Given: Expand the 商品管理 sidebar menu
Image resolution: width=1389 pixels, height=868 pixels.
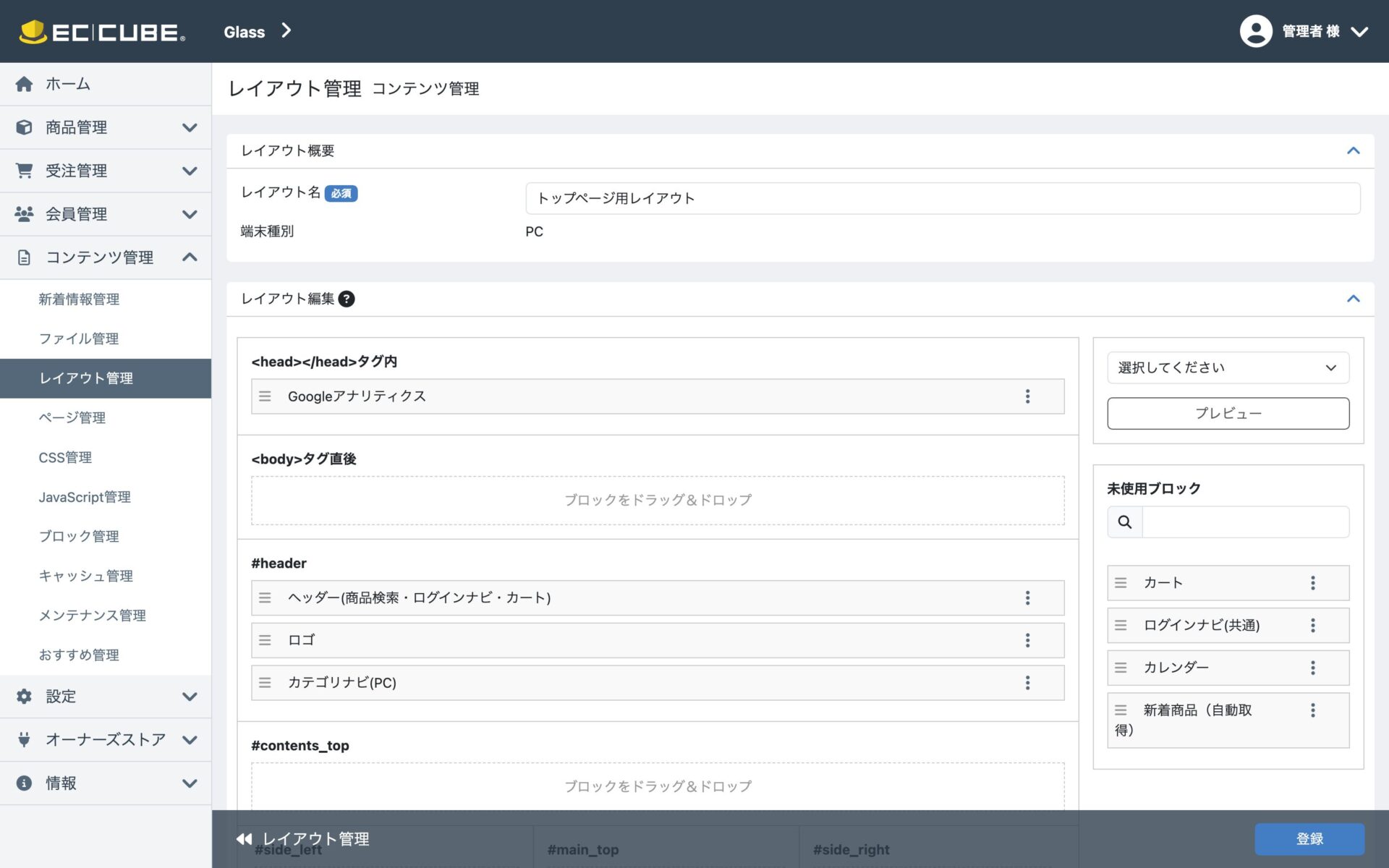Looking at the screenshot, I should point(106,127).
